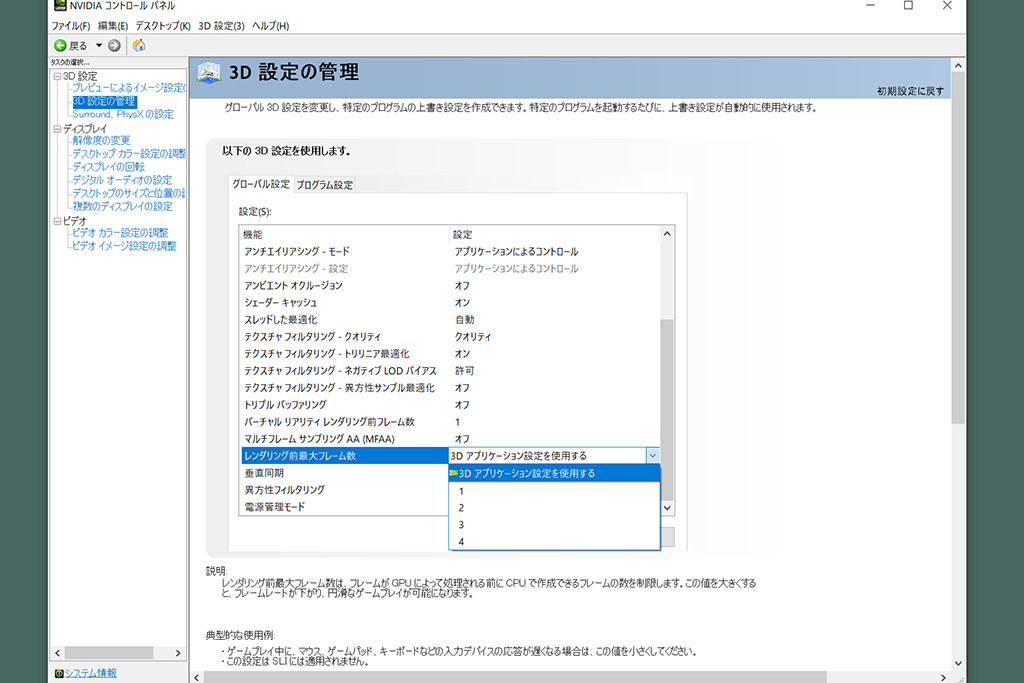Open the ファイル(F) menu
The height and width of the screenshot is (683, 1024).
coord(71,26)
